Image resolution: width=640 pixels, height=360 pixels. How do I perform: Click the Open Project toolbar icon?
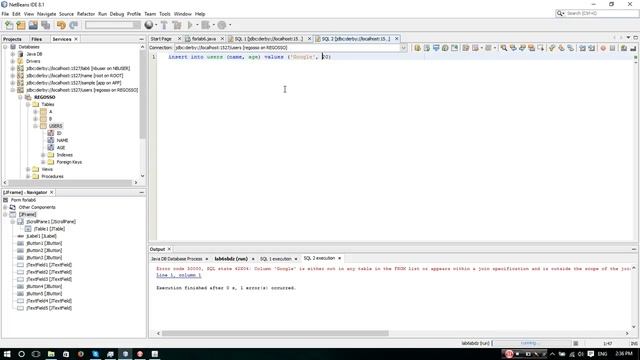33,25
